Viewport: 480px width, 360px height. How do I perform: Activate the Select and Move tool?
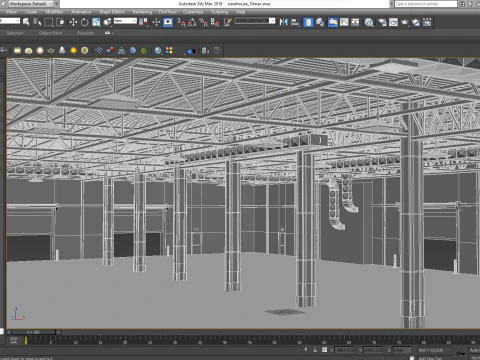coord(73,22)
